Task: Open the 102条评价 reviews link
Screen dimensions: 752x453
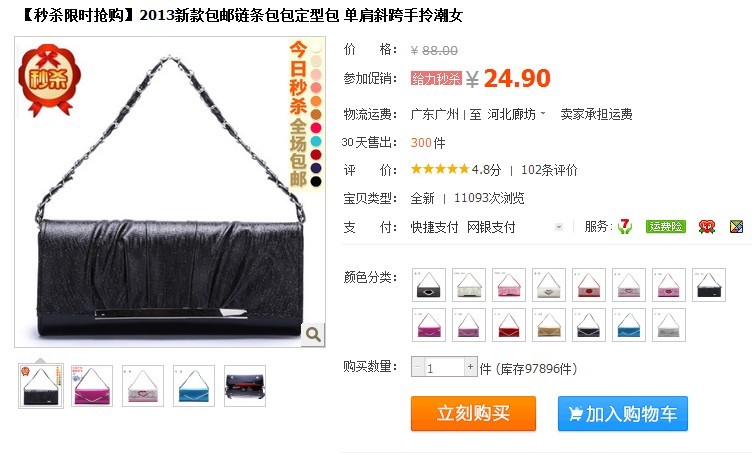Action: pyautogui.click(x=549, y=170)
